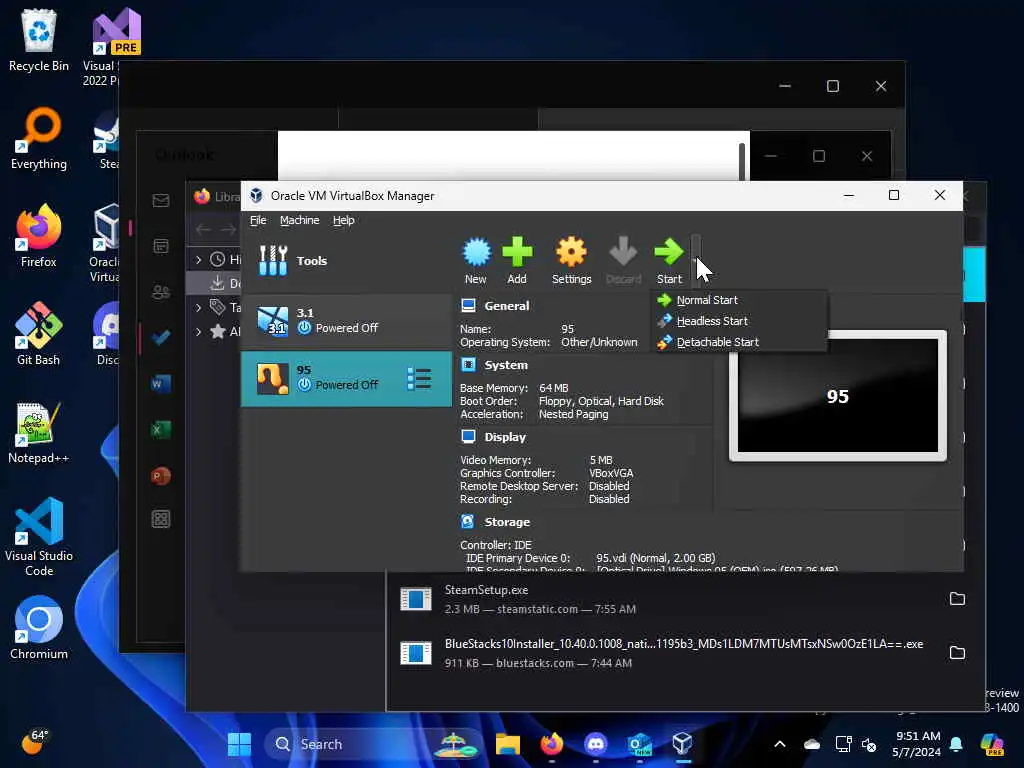Screen dimensions: 1024x768
Task: Open the File menu in VirtualBox
Action: (258, 220)
